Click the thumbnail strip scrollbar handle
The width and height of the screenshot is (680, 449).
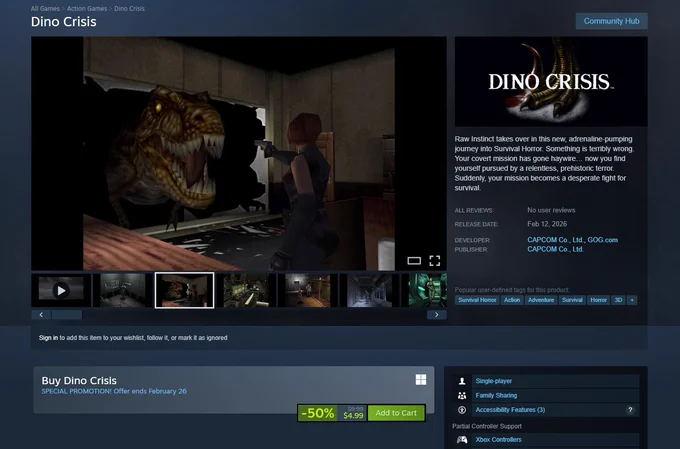click(67, 315)
